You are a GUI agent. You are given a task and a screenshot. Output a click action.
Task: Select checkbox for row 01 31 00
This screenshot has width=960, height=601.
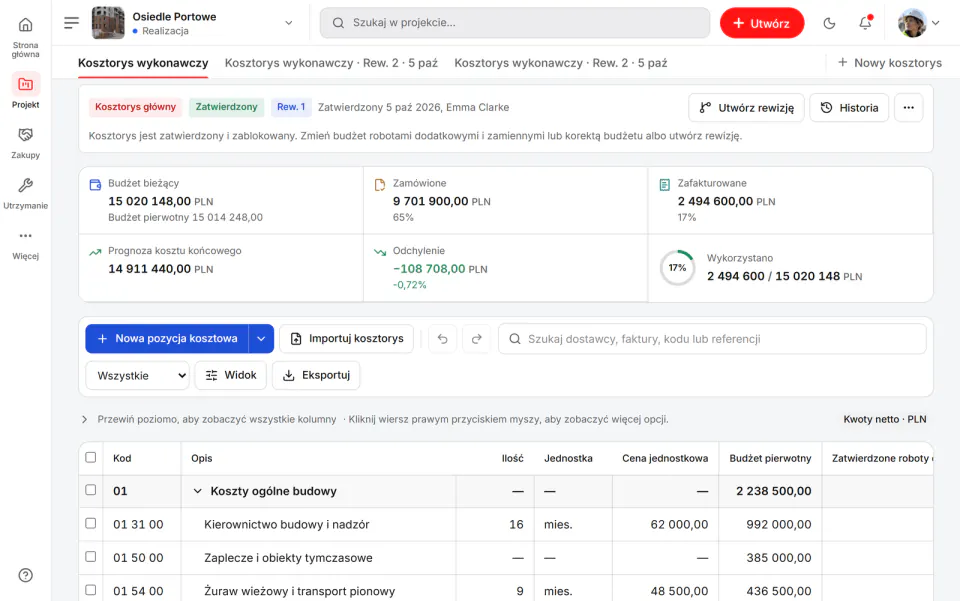[91, 523]
